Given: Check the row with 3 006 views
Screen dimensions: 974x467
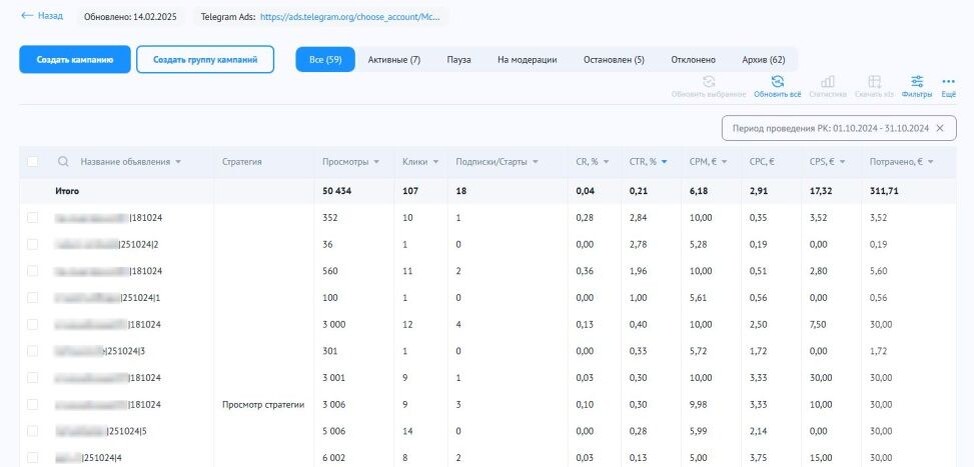Looking at the screenshot, I should pos(32,405).
